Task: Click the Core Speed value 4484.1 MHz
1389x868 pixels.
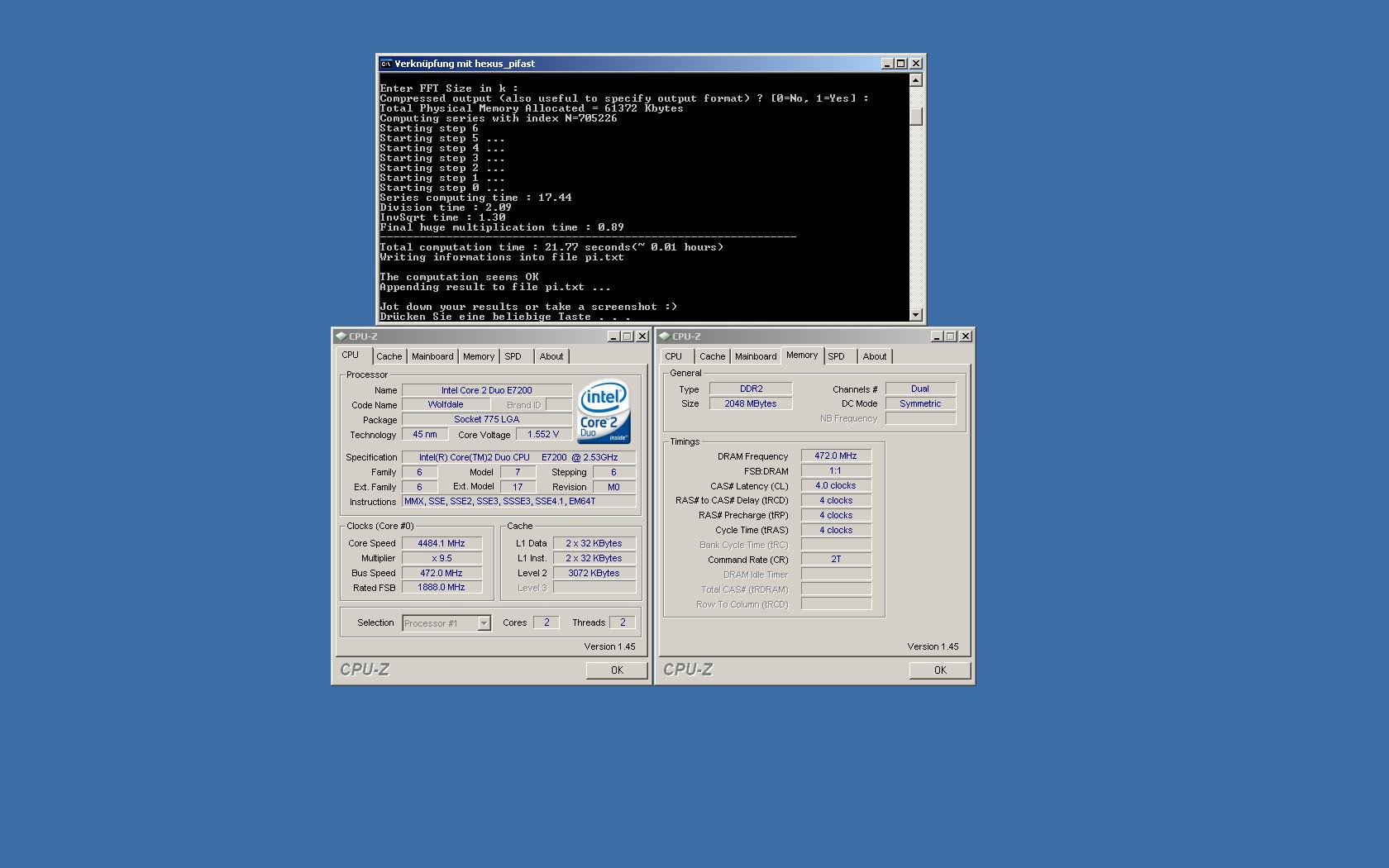Action: [442, 543]
